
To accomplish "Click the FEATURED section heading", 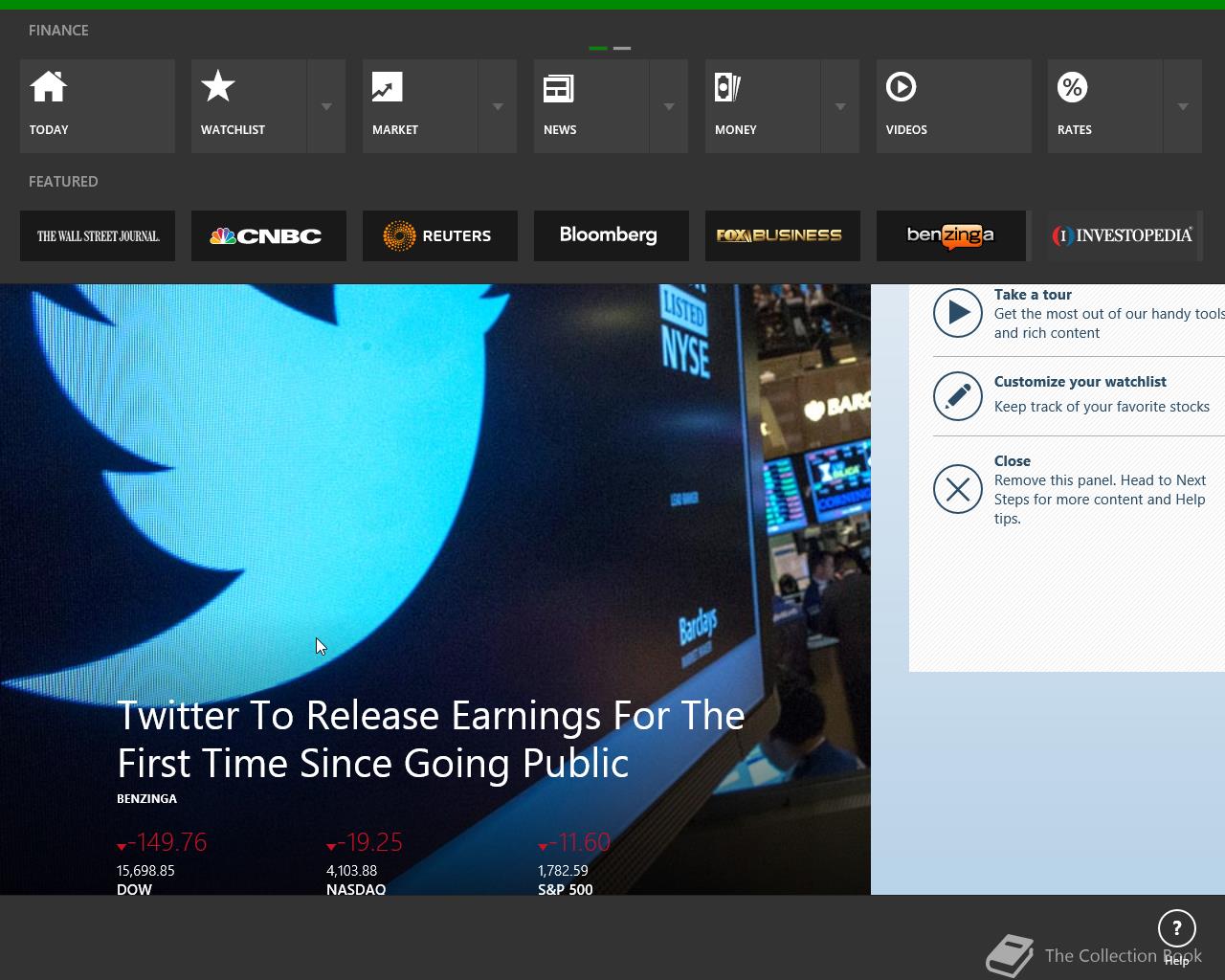I will click(x=63, y=182).
